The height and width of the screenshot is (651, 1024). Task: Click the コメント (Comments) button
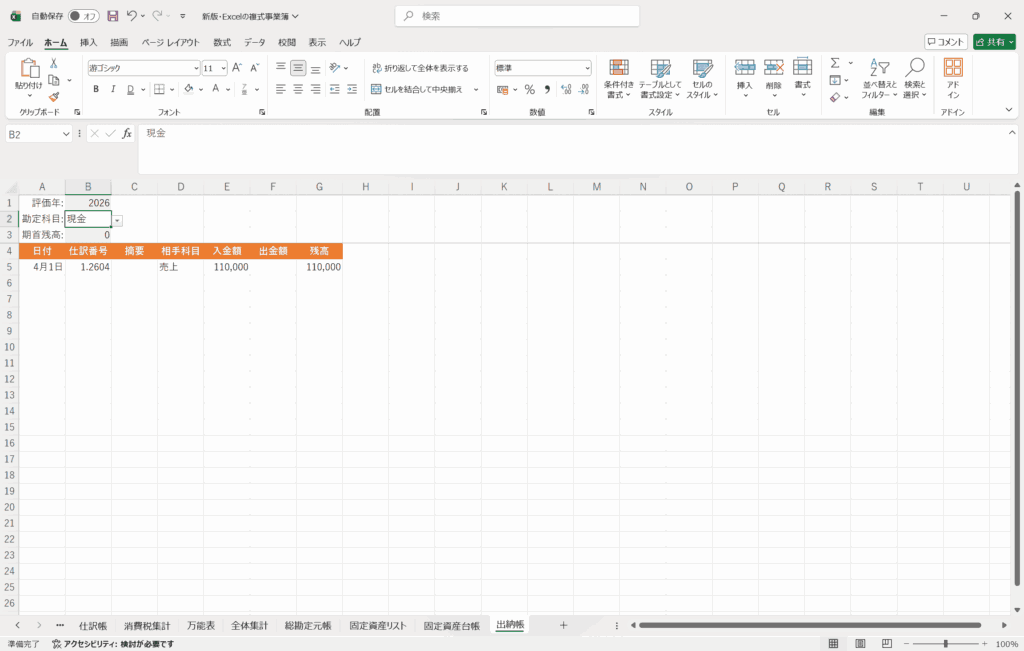[x=945, y=42]
